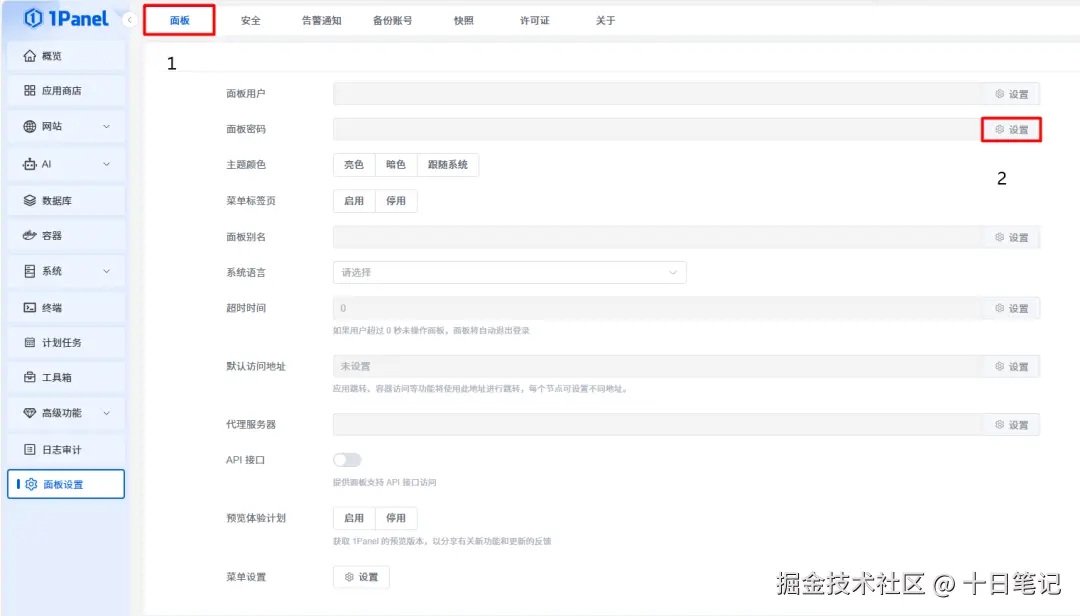Image resolution: width=1080 pixels, height=616 pixels.
Task: Click the 日志审计 log icon
Action: 30,449
